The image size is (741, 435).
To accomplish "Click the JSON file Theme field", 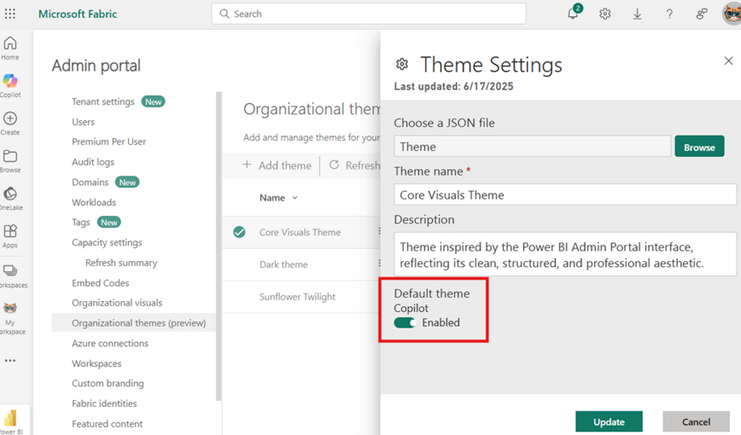I will tap(532, 147).
